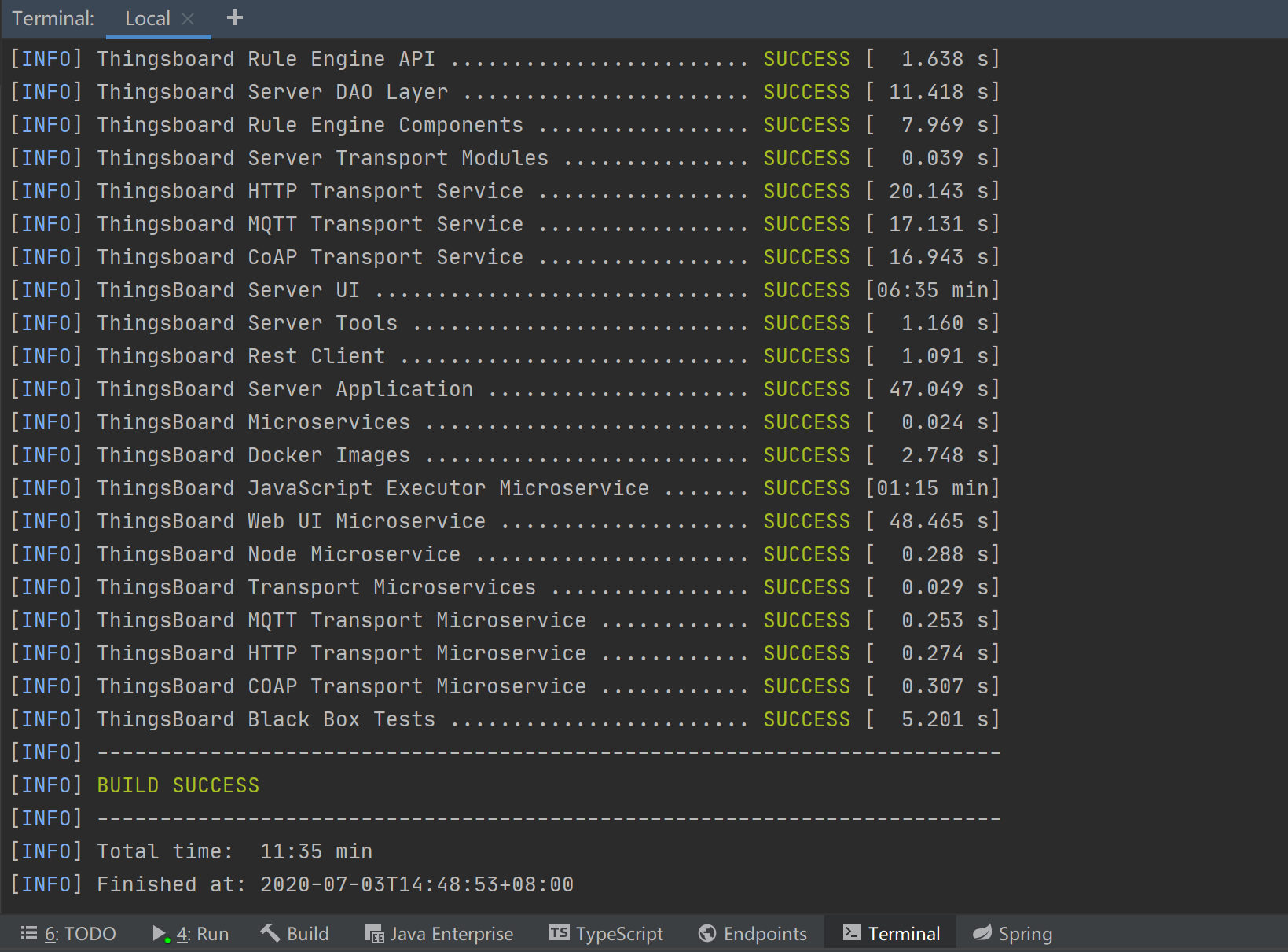The width and height of the screenshot is (1288, 952).
Task: Click the Thingsboard Server Tools line
Action: coord(505,323)
